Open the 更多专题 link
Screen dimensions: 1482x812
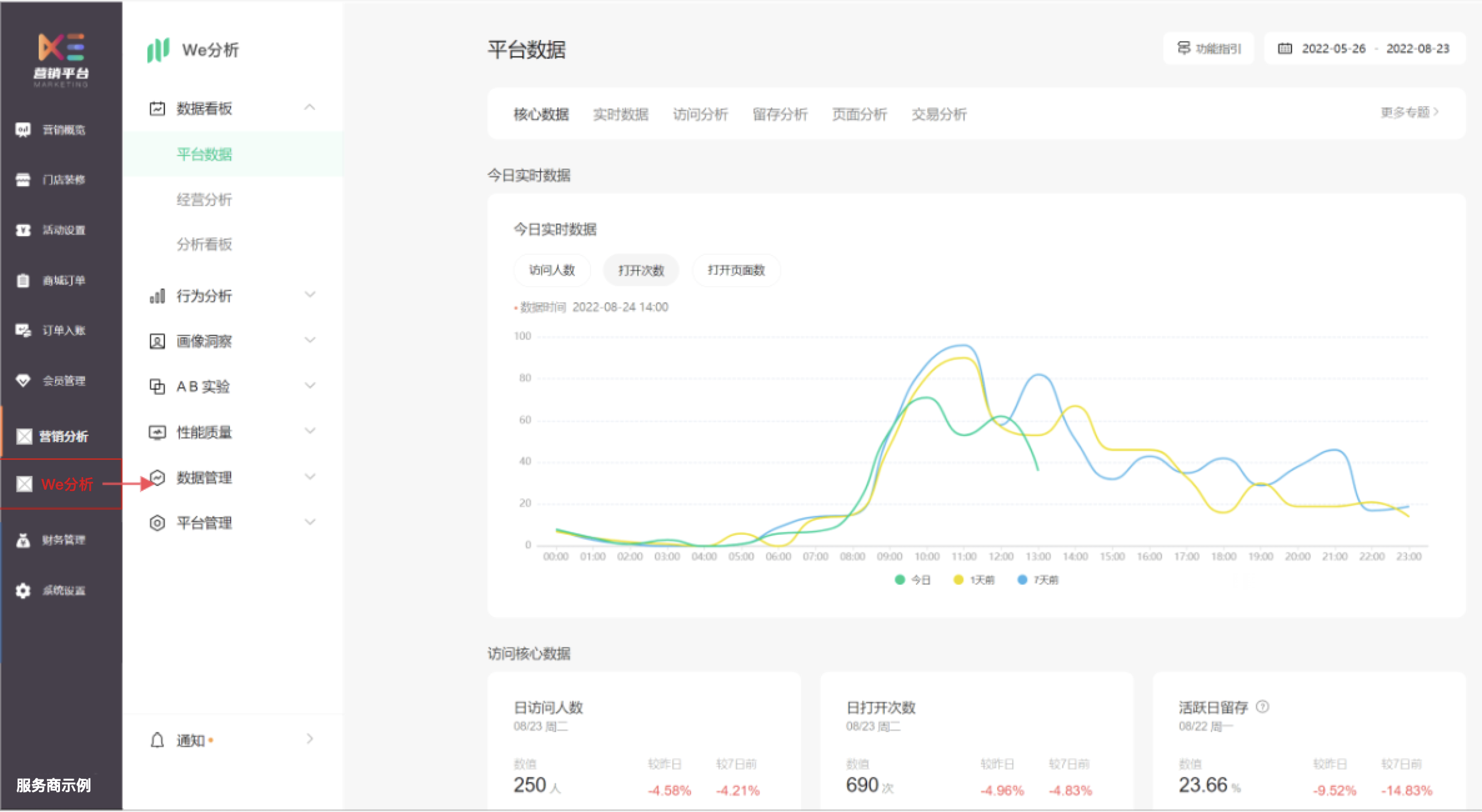[1409, 112]
